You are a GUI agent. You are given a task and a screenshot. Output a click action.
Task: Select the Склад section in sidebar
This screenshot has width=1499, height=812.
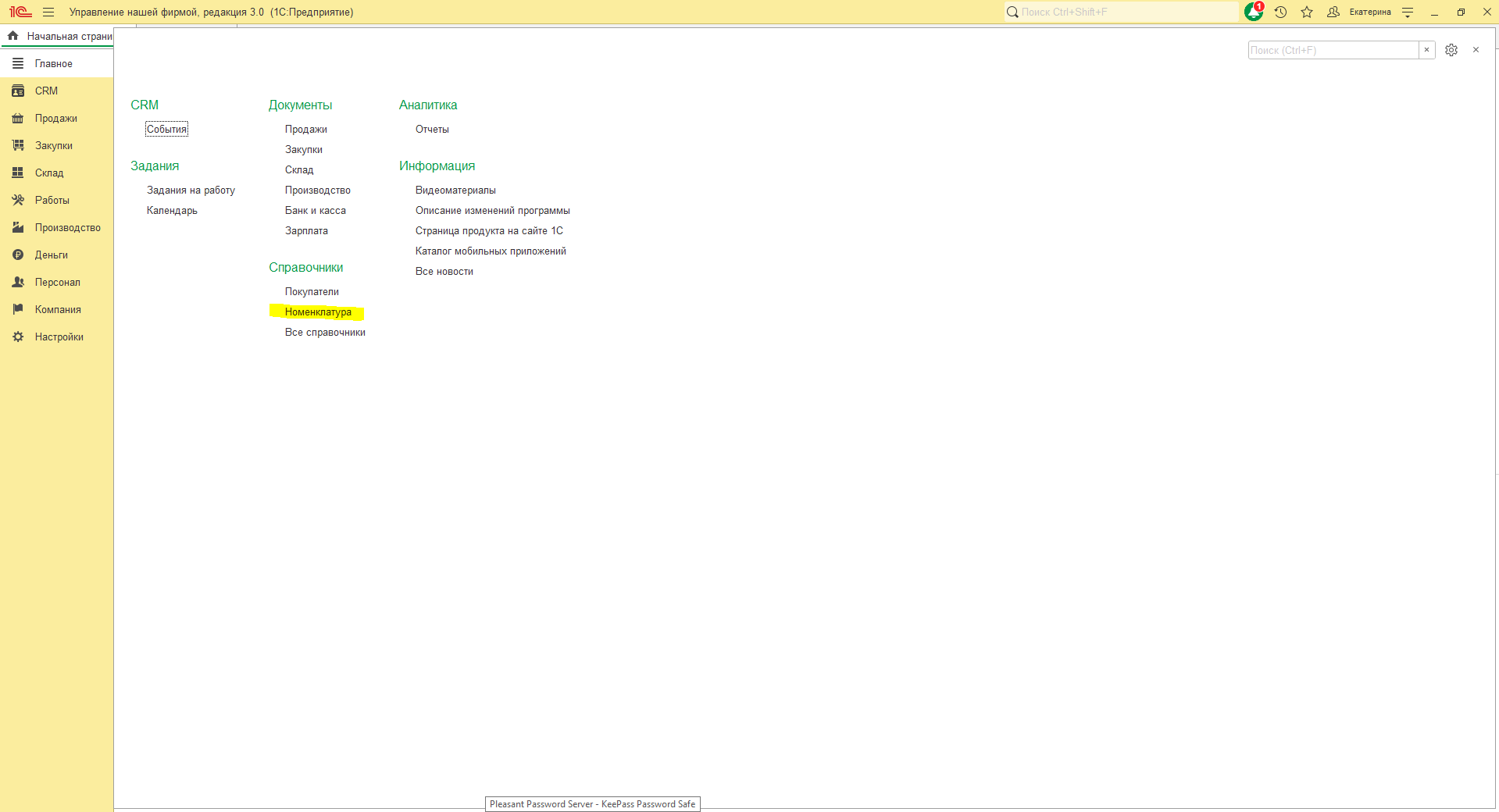tap(48, 173)
